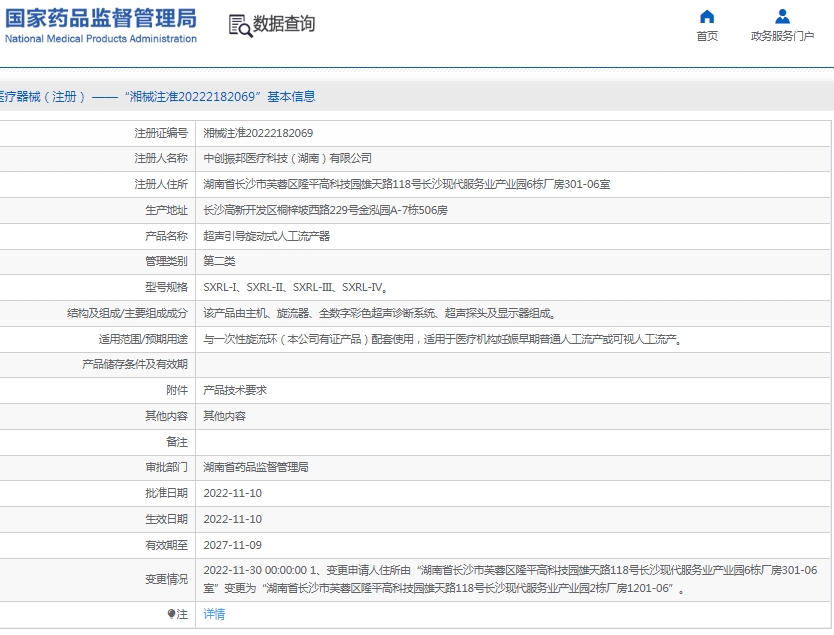This screenshot has height=635, width=834.
Task: Click the 注册证编号 label
Action: 161,133
